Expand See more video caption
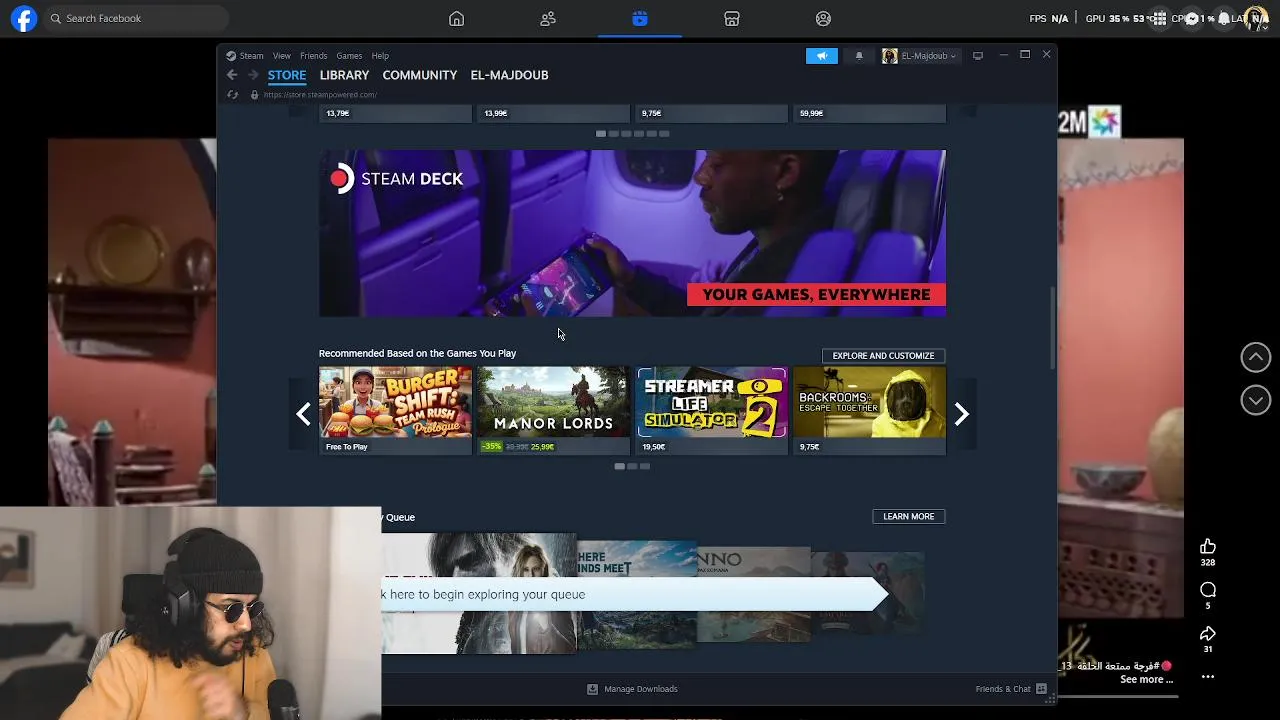This screenshot has width=1280, height=720. (1146, 679)
